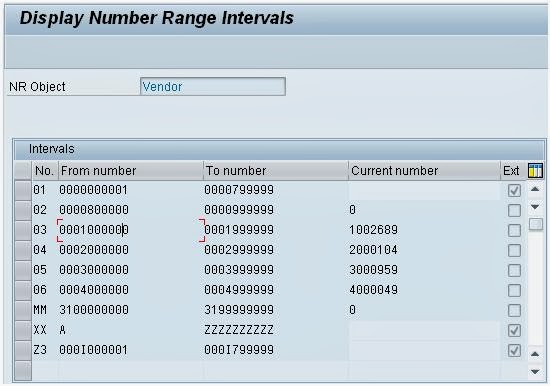Screen dimensions: 550x386
Task: Click To number 0002999999
Action: (x=239, y=250)
